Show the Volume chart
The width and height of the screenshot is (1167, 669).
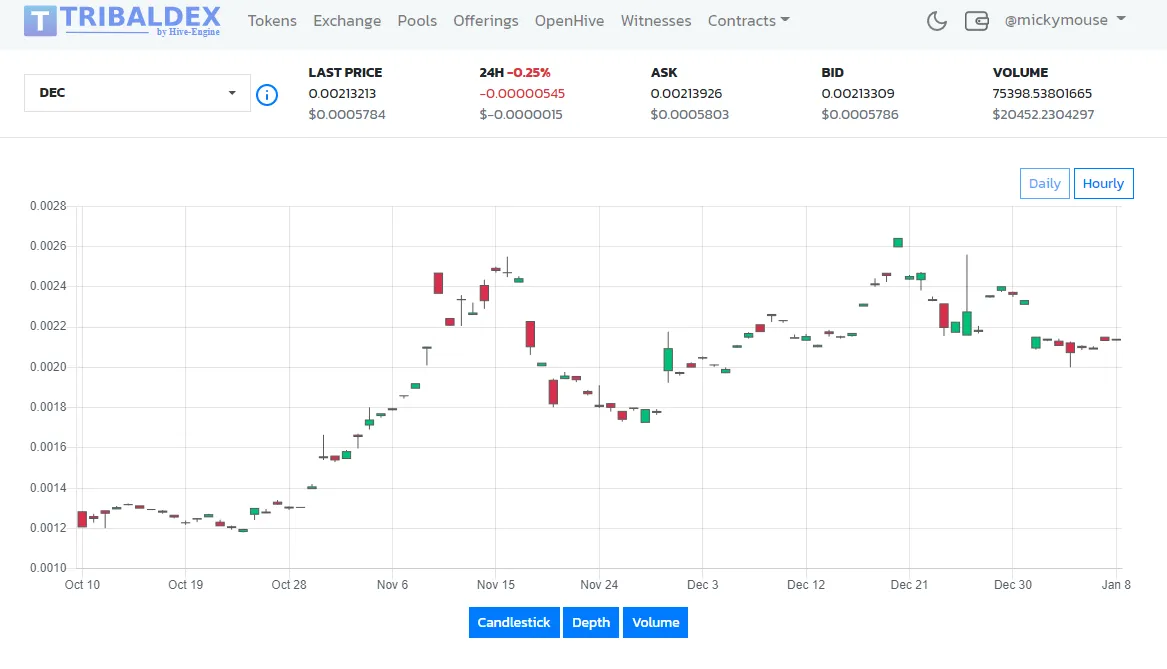click(x=656, y=622)
